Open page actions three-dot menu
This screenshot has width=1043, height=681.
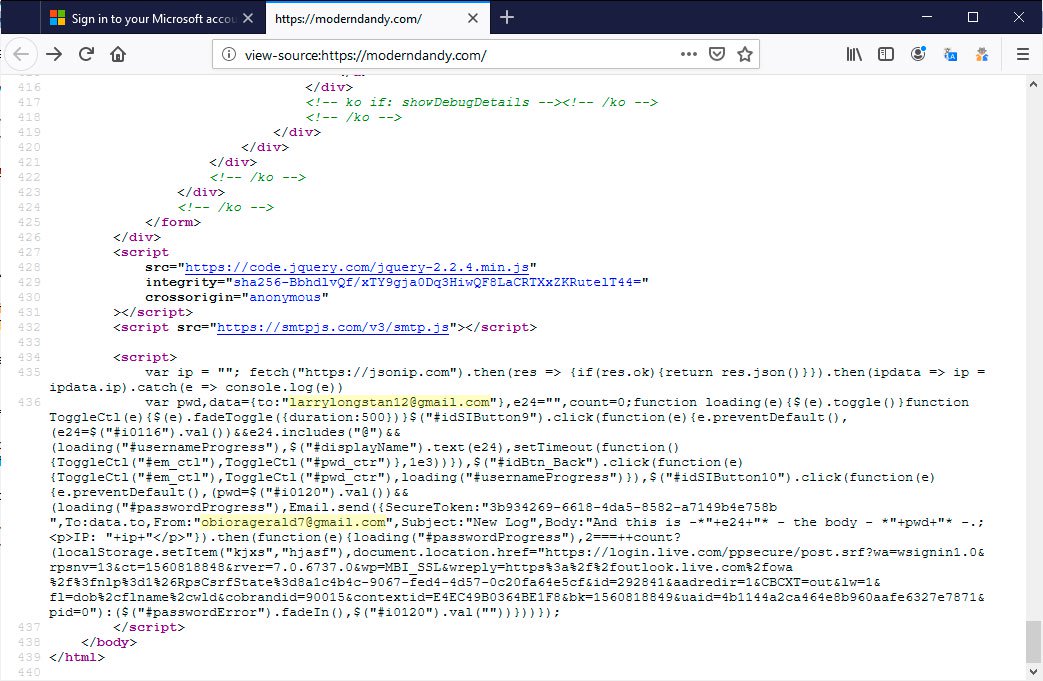coord(688,55)
